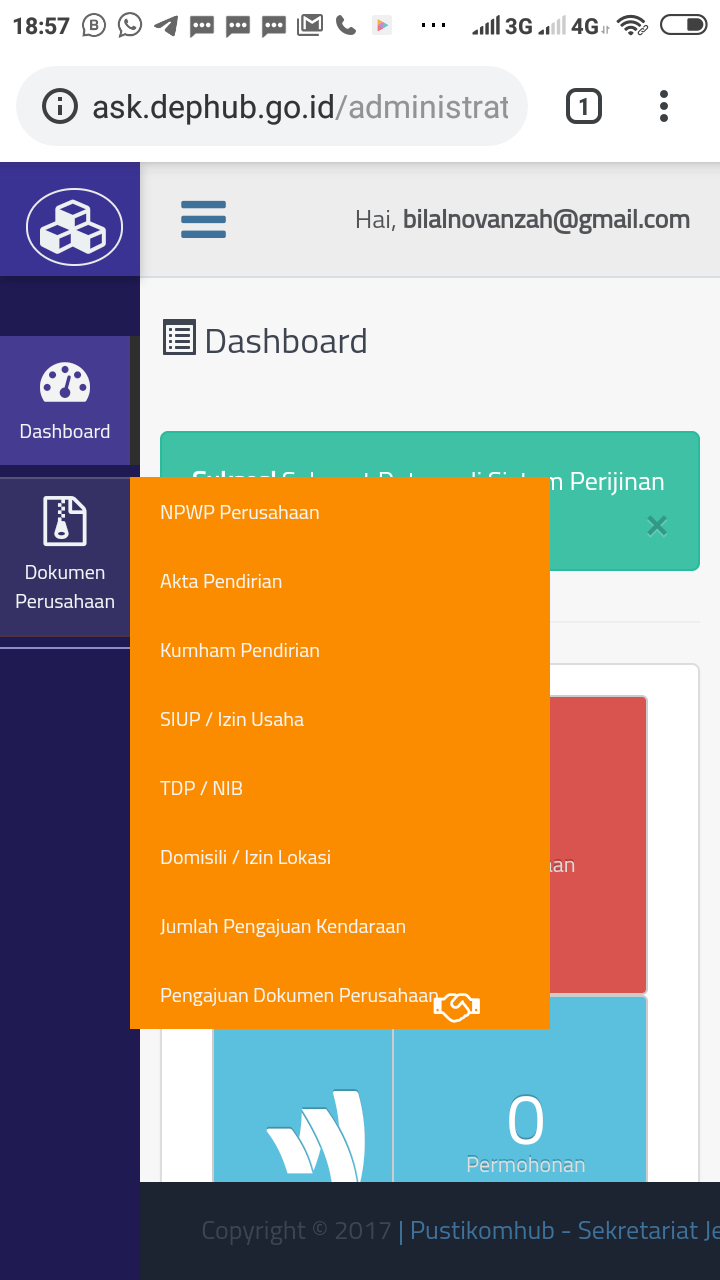
Task: Click the address bar URL field
Action: click(300, 106)
